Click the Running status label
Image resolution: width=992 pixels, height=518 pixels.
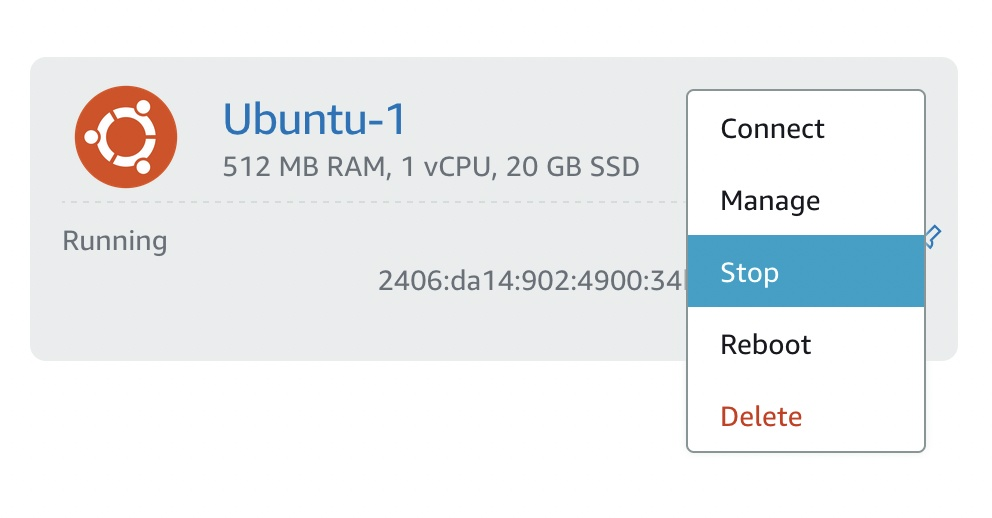point(115,241)
